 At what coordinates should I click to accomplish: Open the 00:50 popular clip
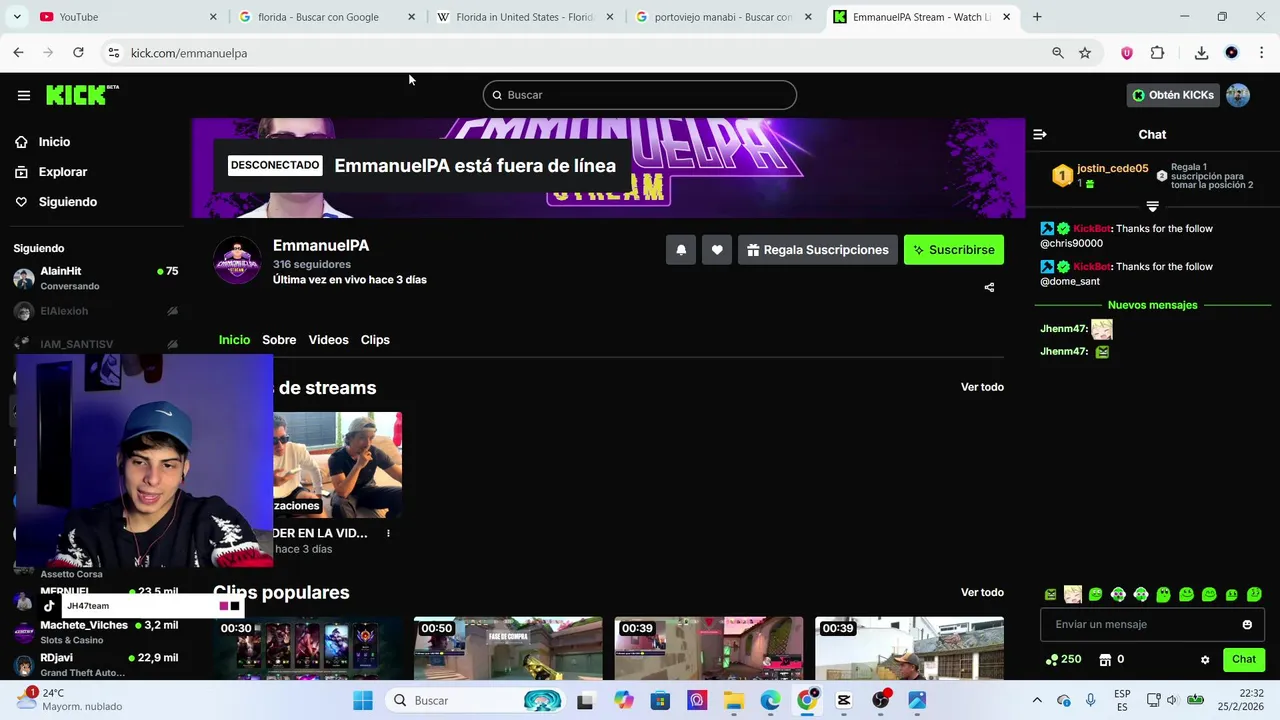[x=508, y=649]
